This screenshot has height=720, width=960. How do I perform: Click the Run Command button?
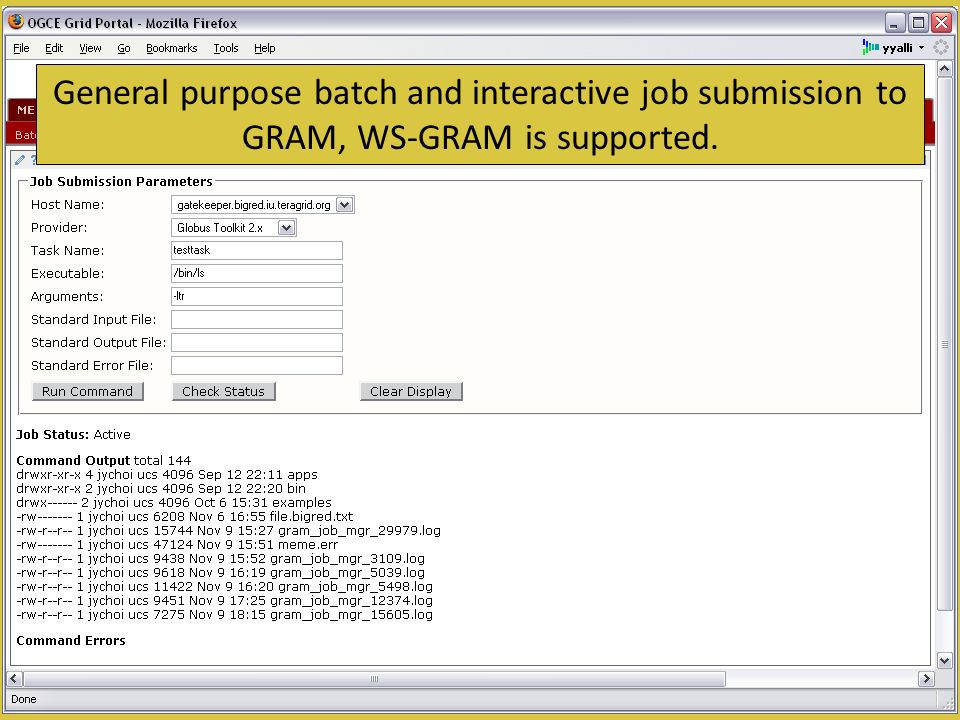88,391
